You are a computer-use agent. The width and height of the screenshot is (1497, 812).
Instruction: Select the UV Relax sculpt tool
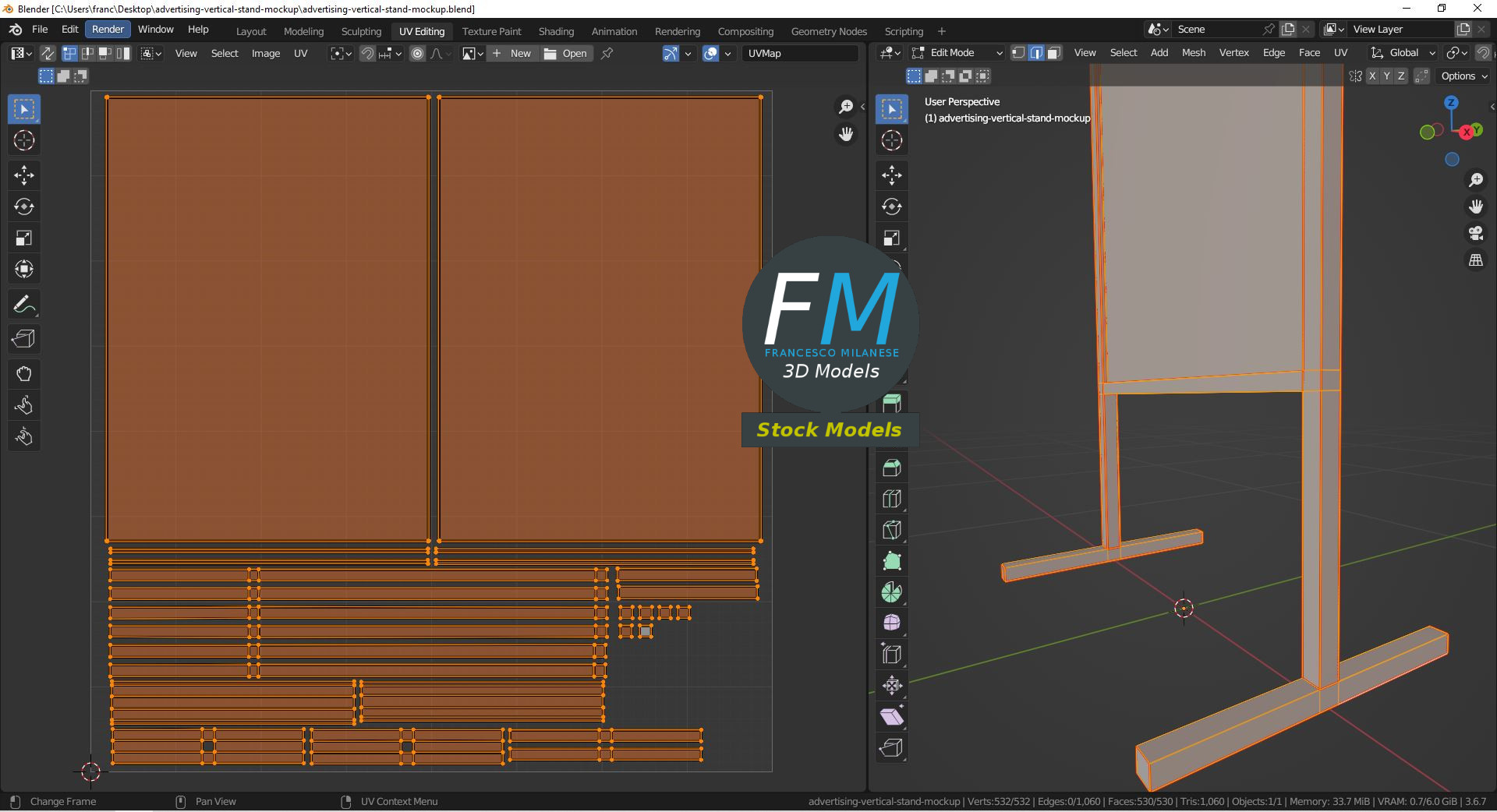click(24, 405)
